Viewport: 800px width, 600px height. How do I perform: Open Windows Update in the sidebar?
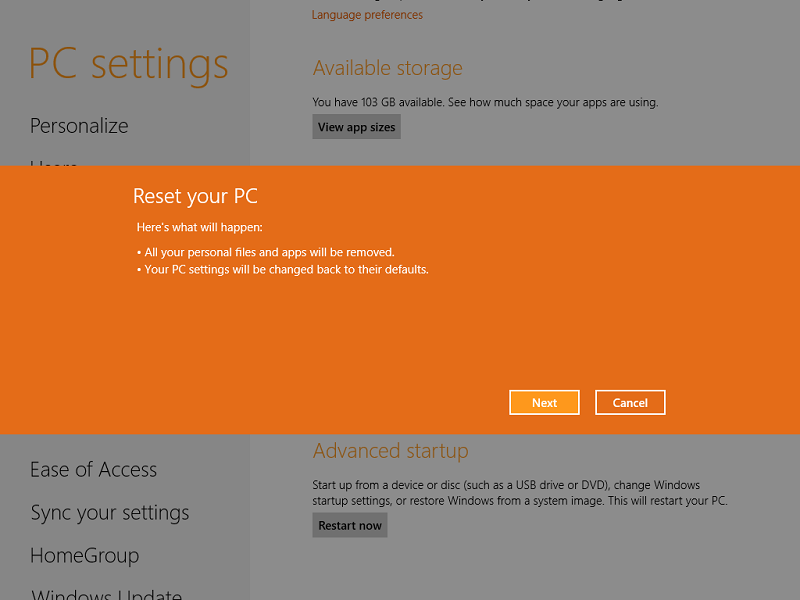(x=106, y=593)
